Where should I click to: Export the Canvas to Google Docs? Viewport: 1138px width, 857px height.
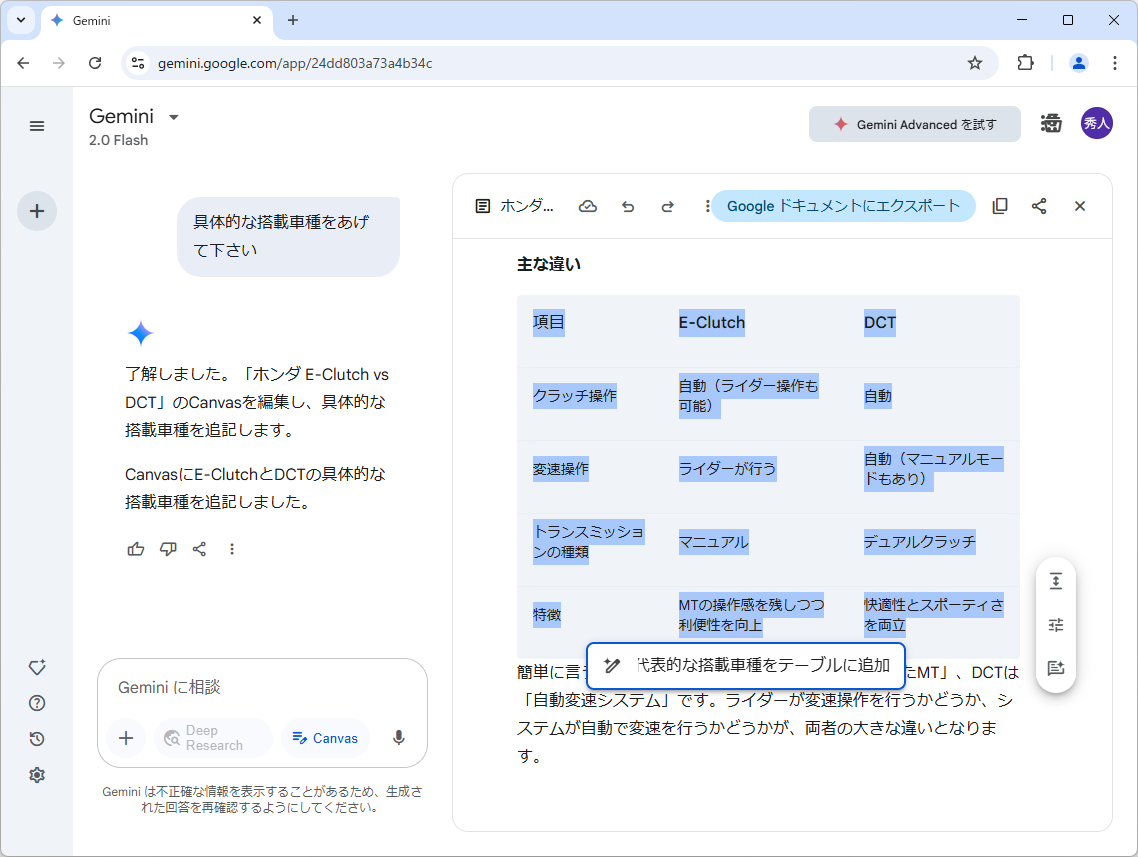[843, 205]
